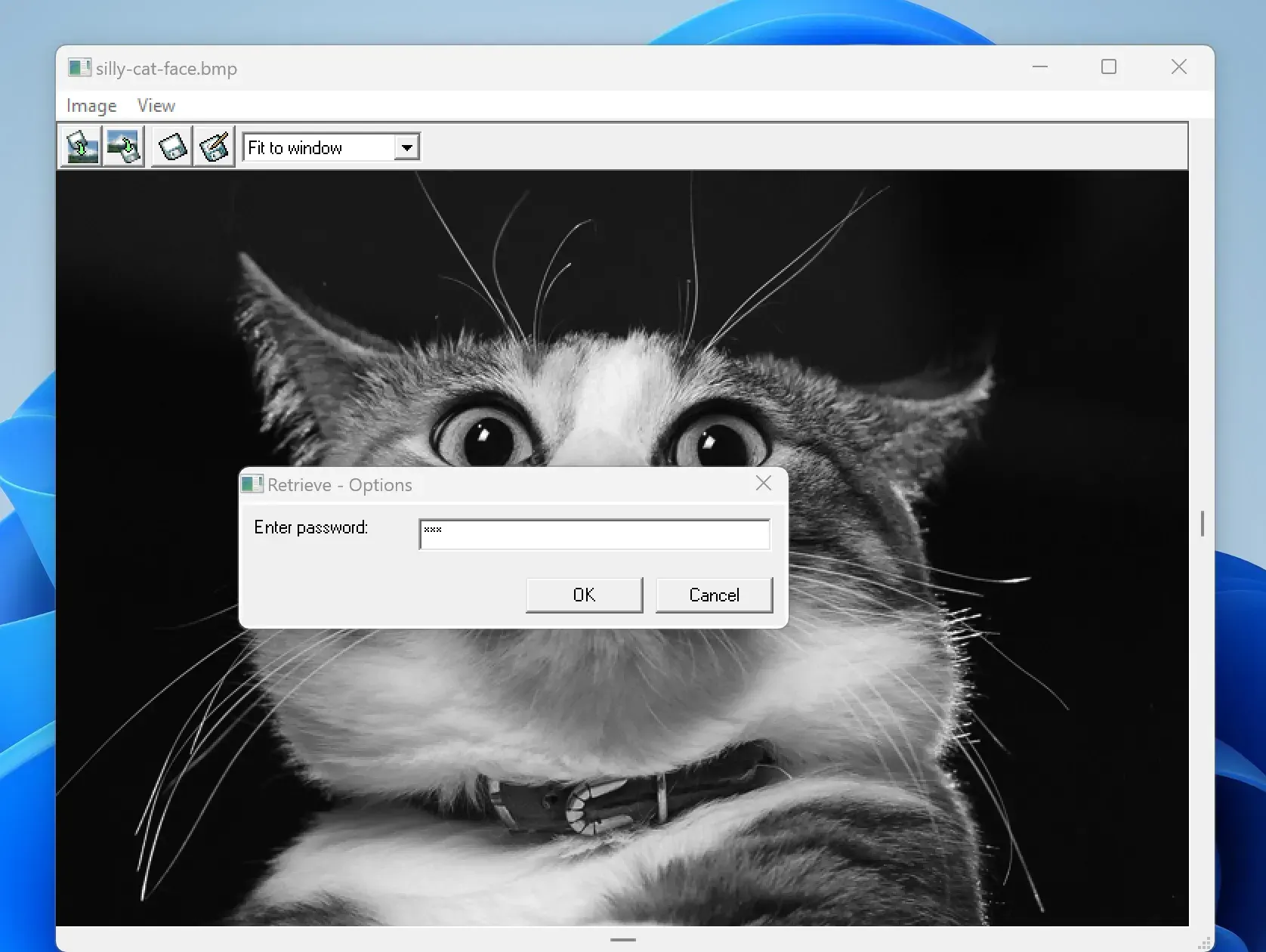This screenshot has width=1266, height=952.
Task: Confirm the password with OK button
Action: pyautogui.click(x=584, y=595)
